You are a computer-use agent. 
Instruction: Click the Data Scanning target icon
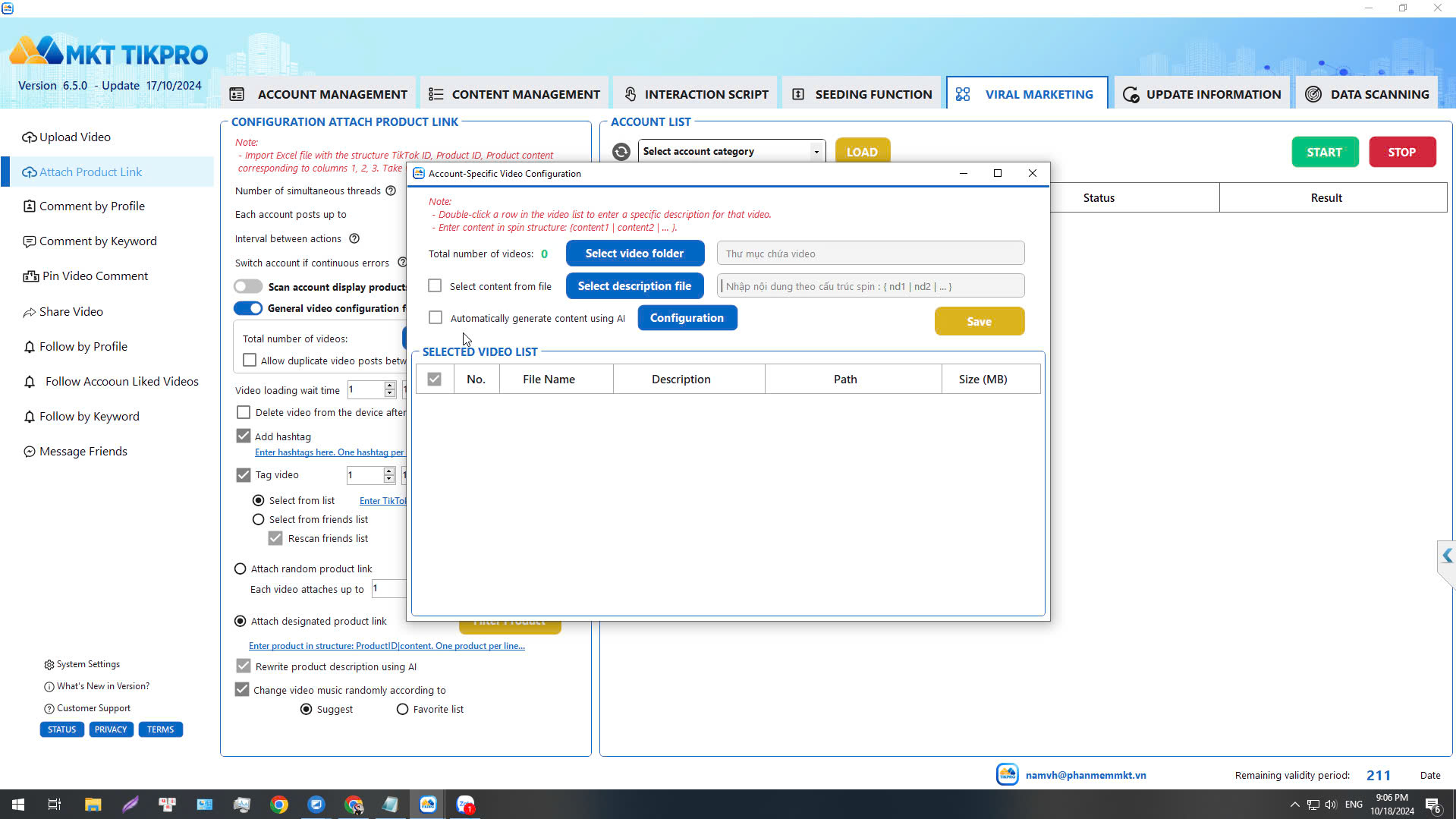pos(1313,94)
